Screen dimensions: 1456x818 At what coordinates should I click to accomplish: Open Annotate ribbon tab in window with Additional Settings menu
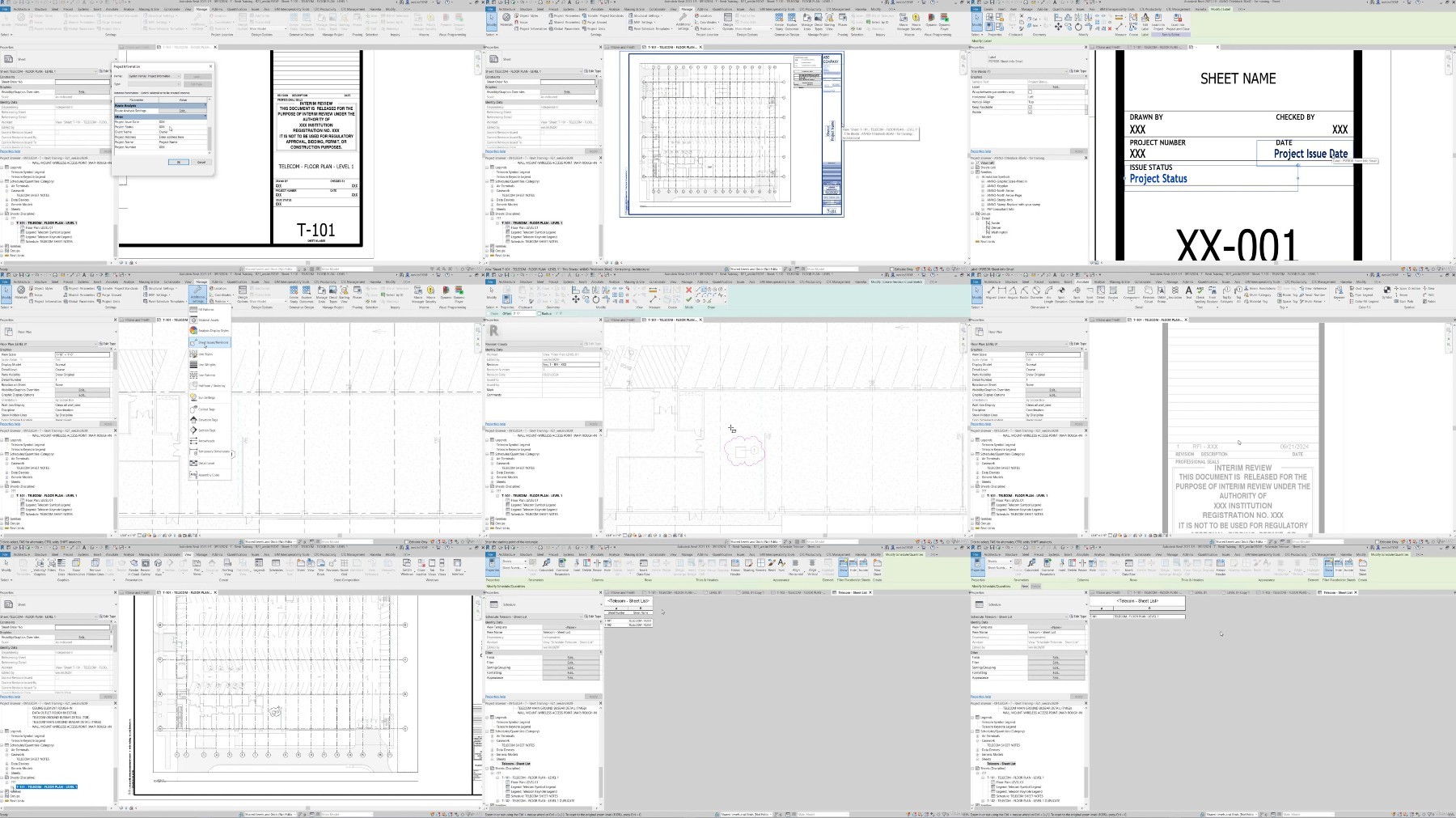coord(112,282)
